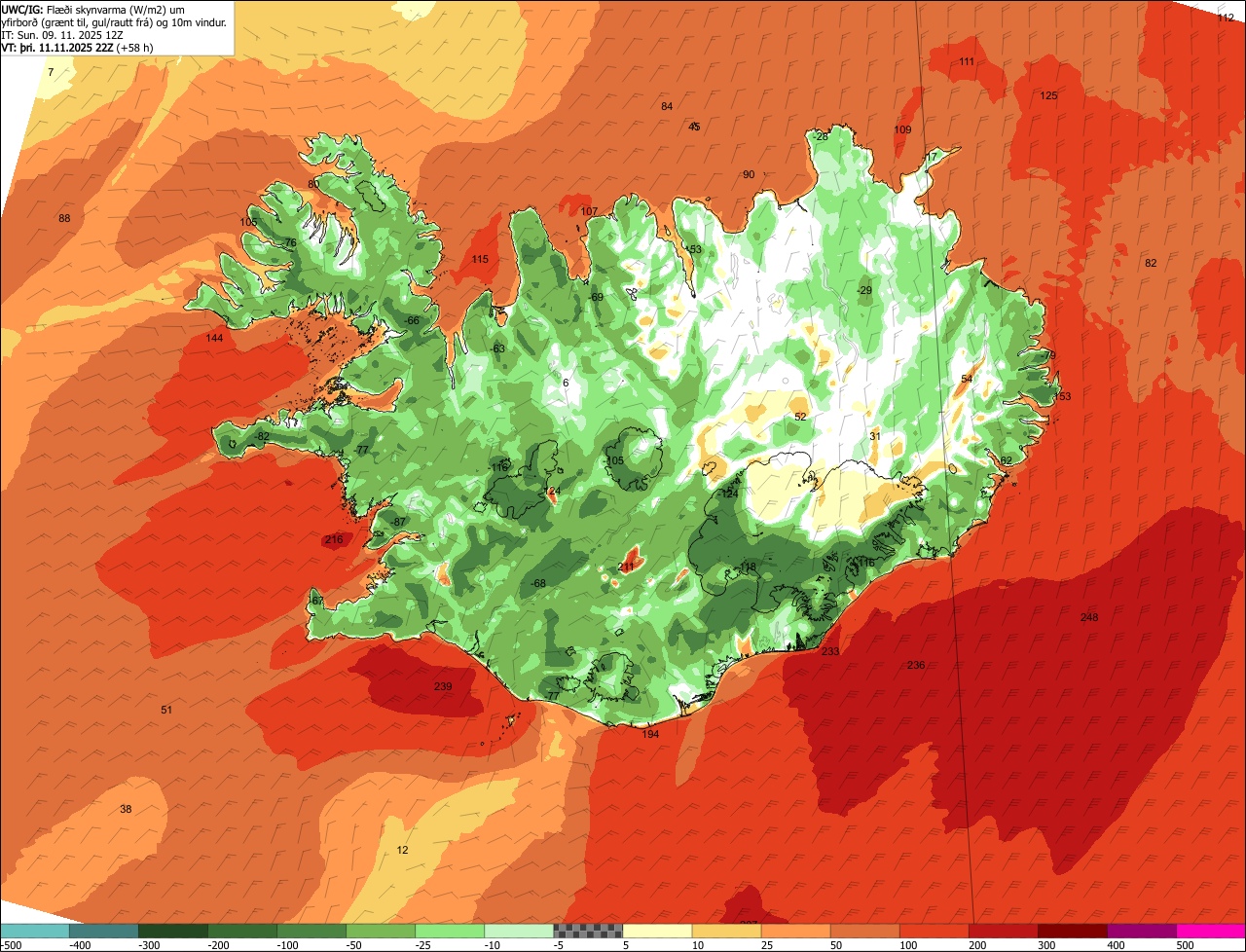Click the value 112 at the top-right corner

pos(1226,17)
